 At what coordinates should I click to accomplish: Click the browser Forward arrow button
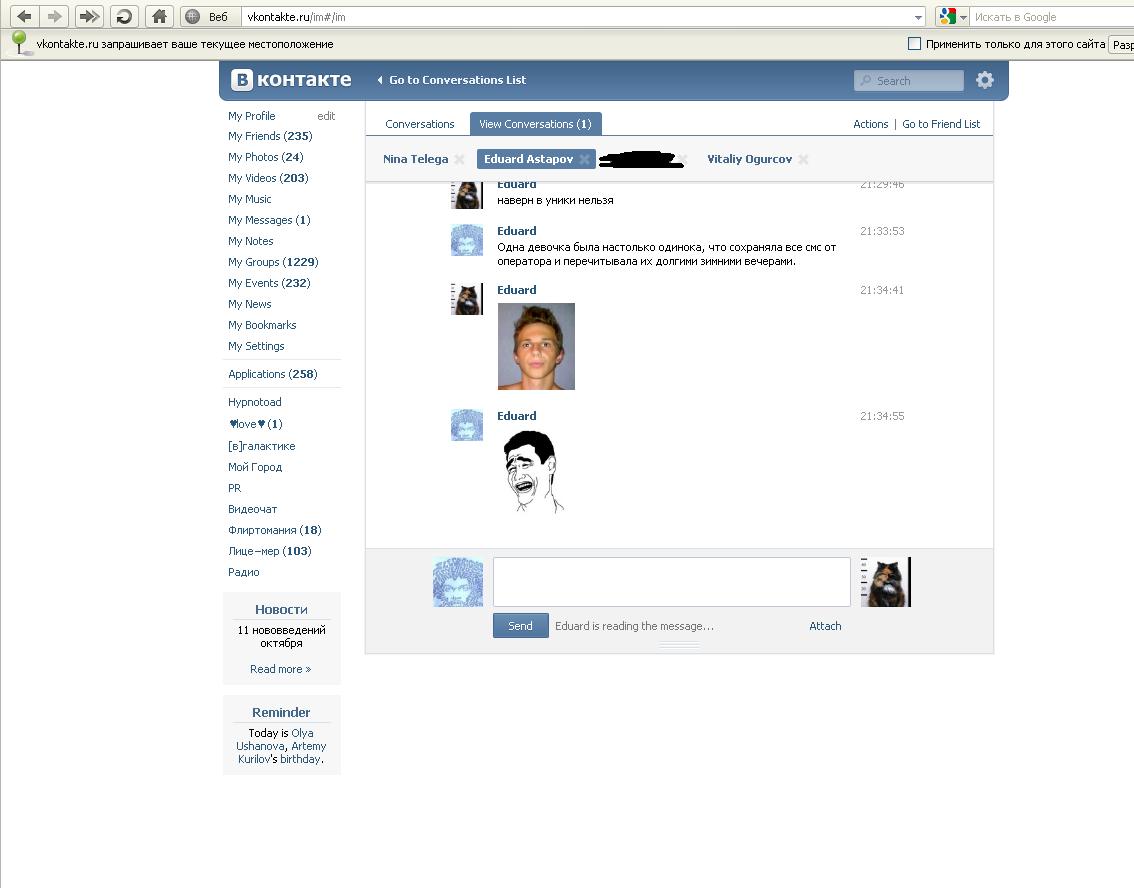click(x=55, y=16)
